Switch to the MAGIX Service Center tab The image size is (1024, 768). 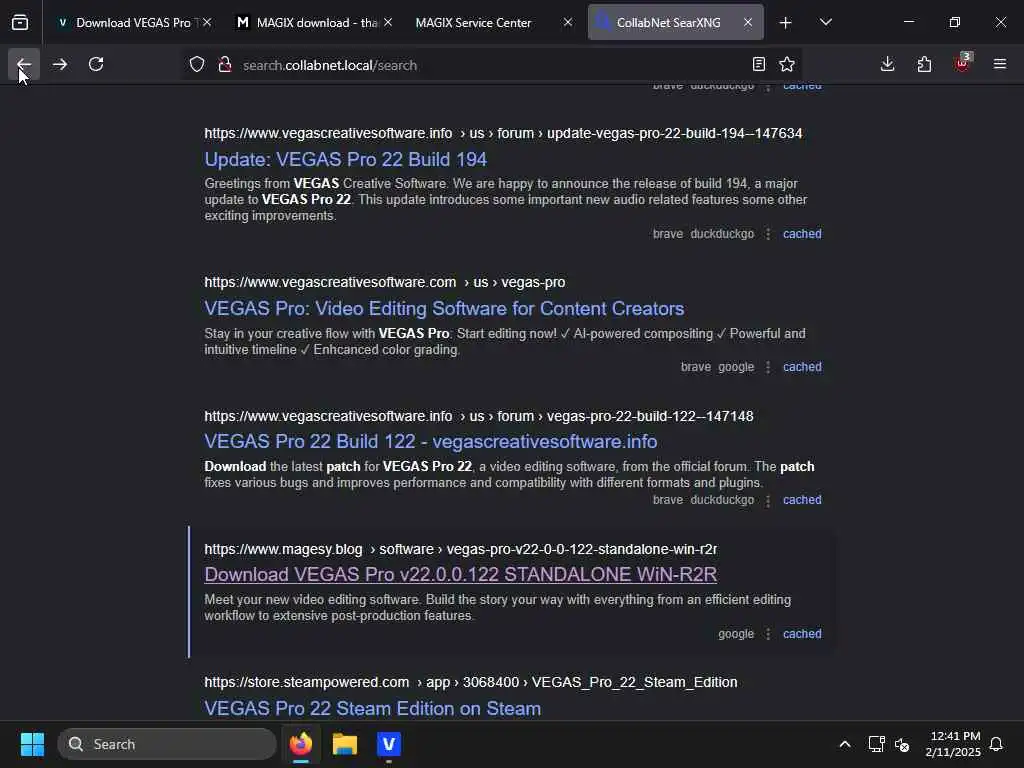pos(473,22)
